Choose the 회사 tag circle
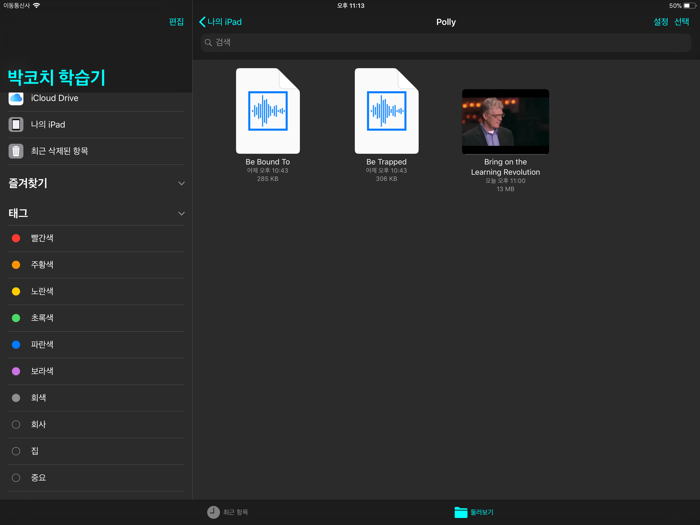The image size is (700, 525). [16, 425]
